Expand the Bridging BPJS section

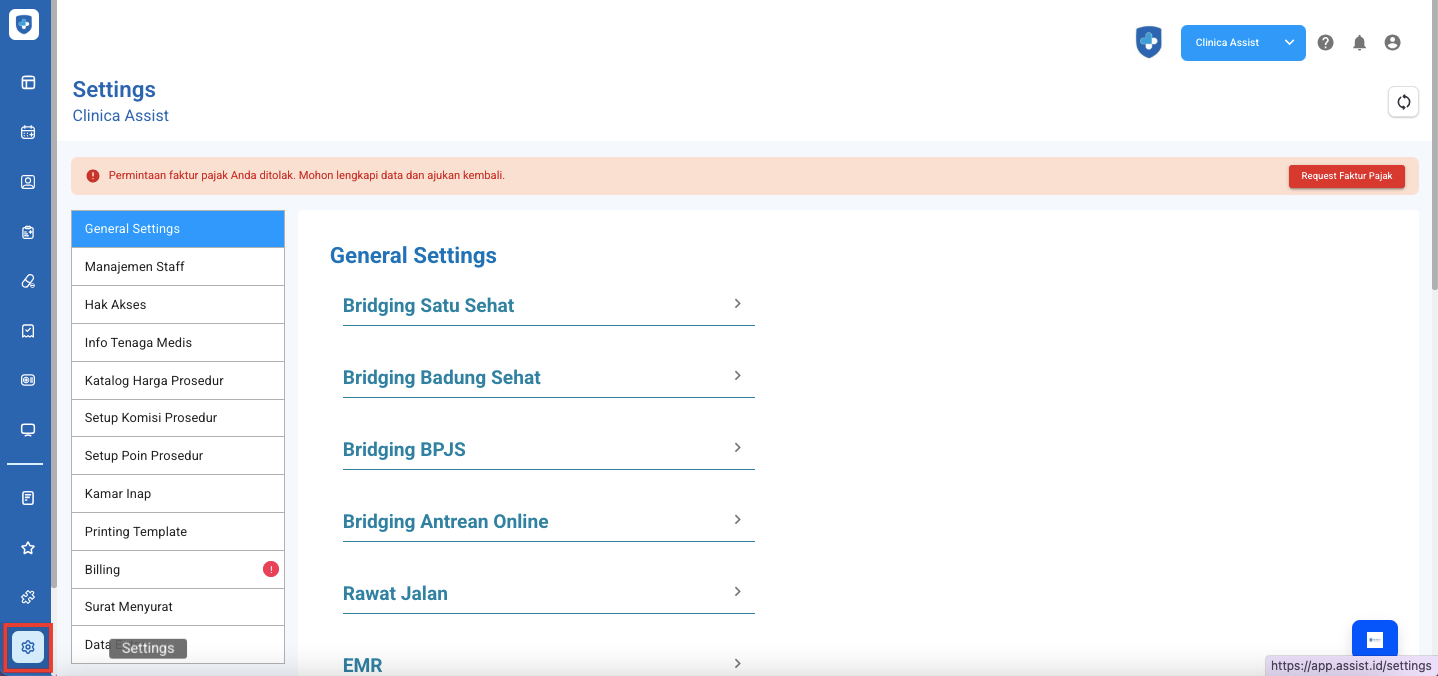coord(547,449)
